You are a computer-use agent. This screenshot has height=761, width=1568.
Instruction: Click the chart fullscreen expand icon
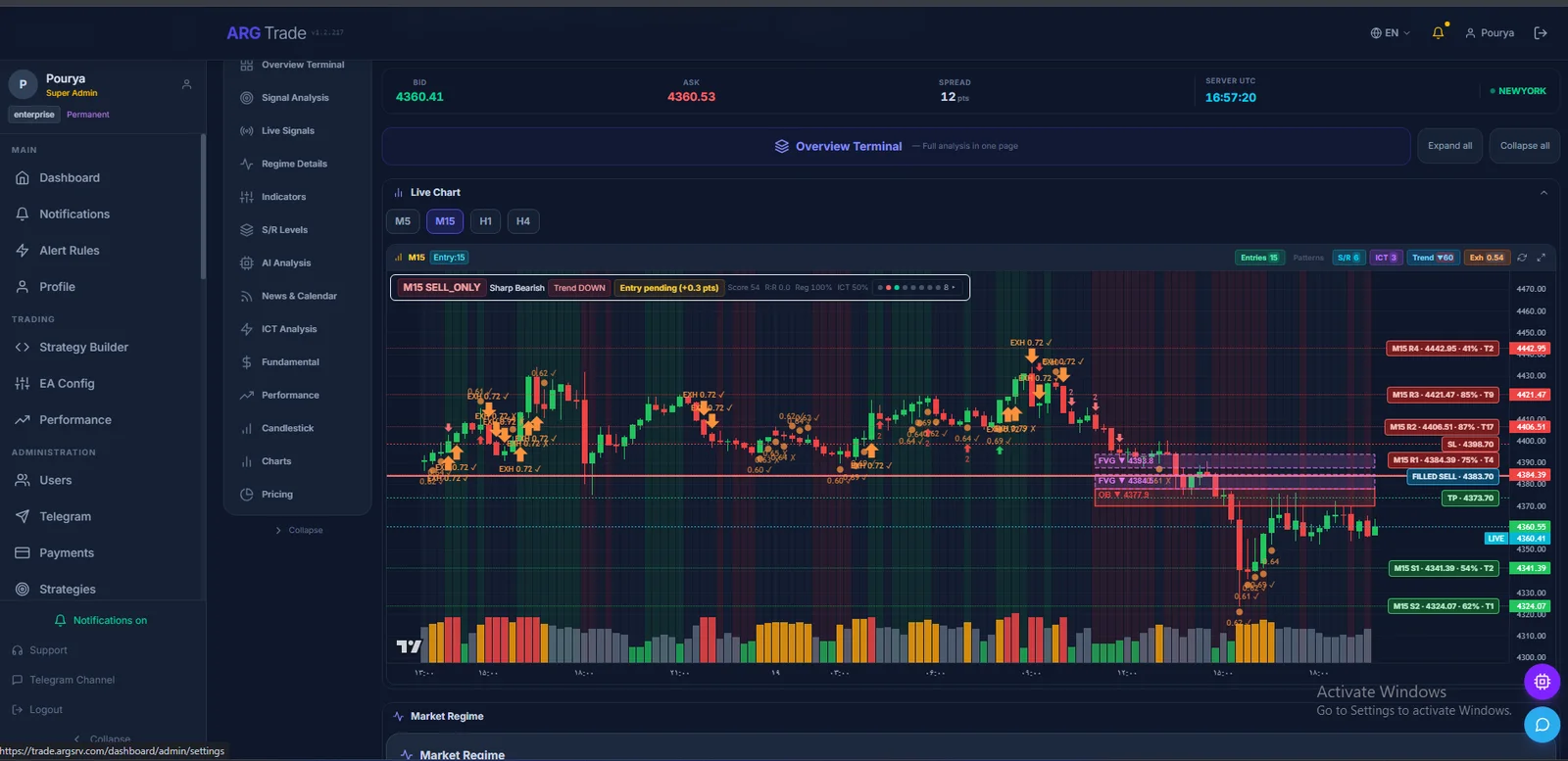[x=1541, y=258]
